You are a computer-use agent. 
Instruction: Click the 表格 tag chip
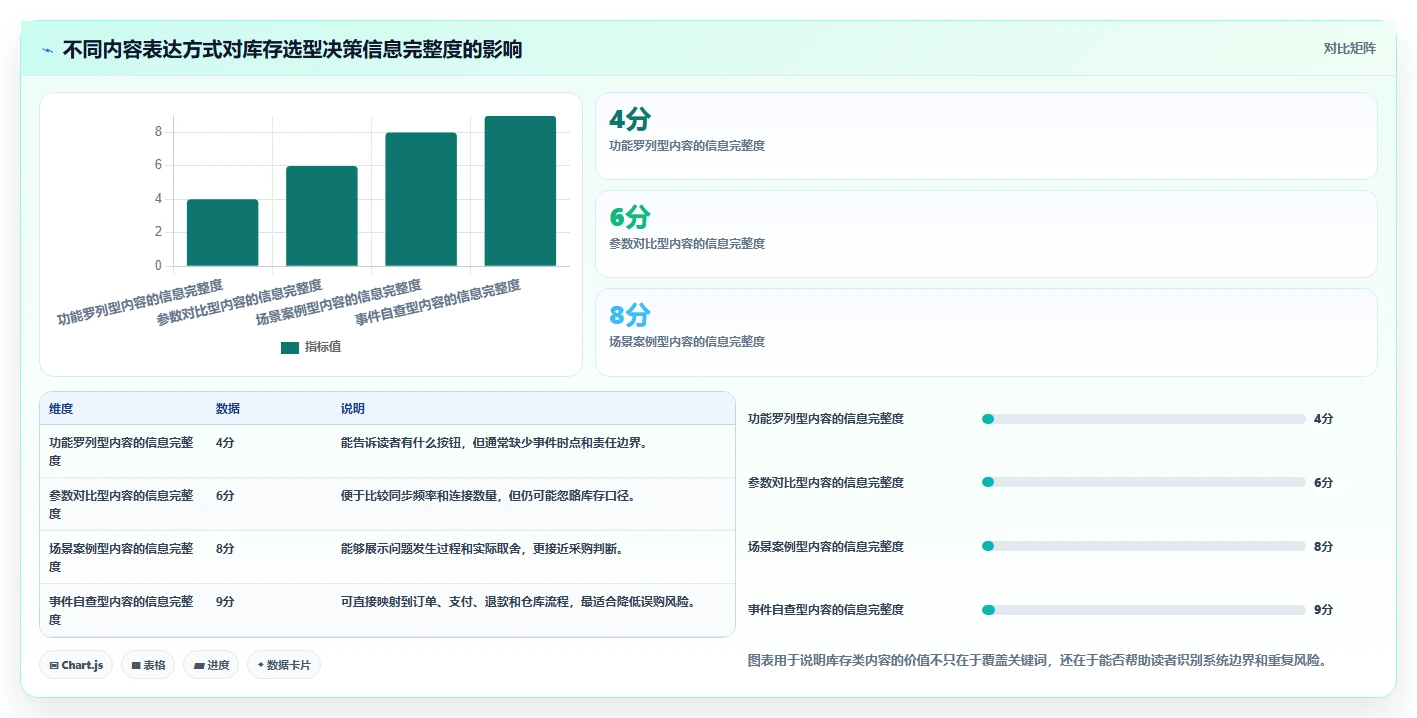tap(148, 665)
